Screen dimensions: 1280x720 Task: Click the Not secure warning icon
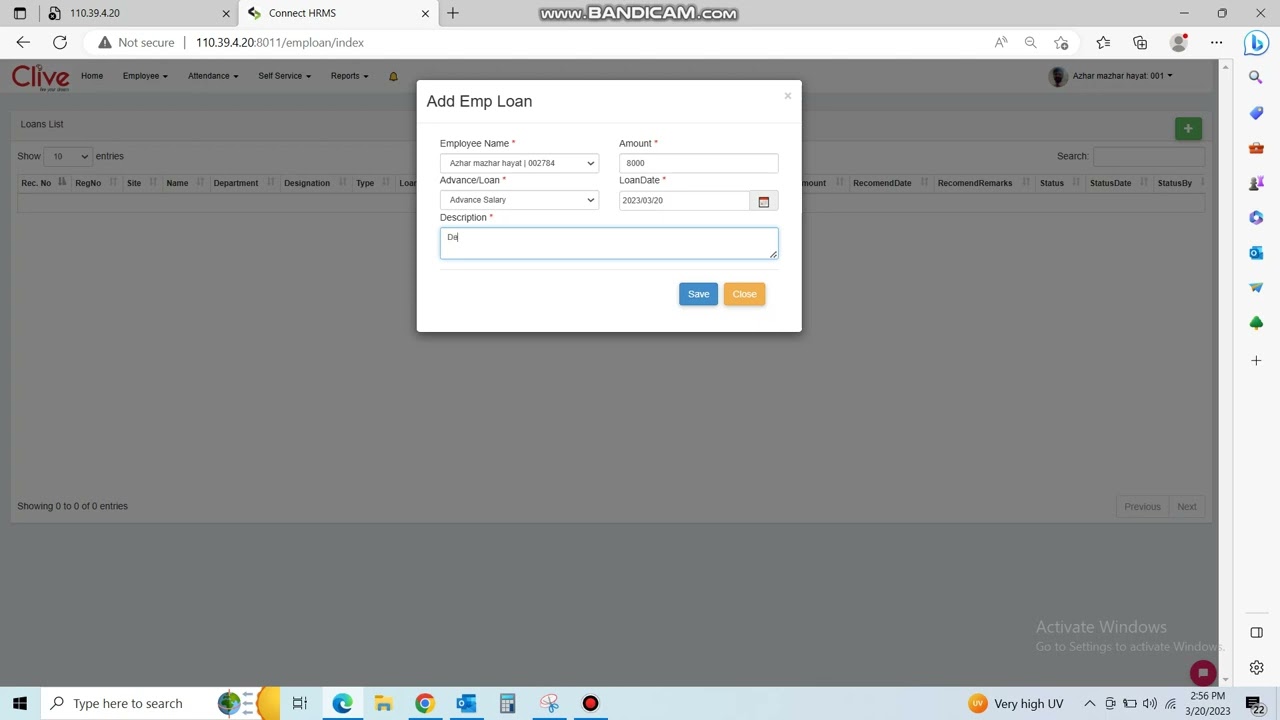(105, 42)
